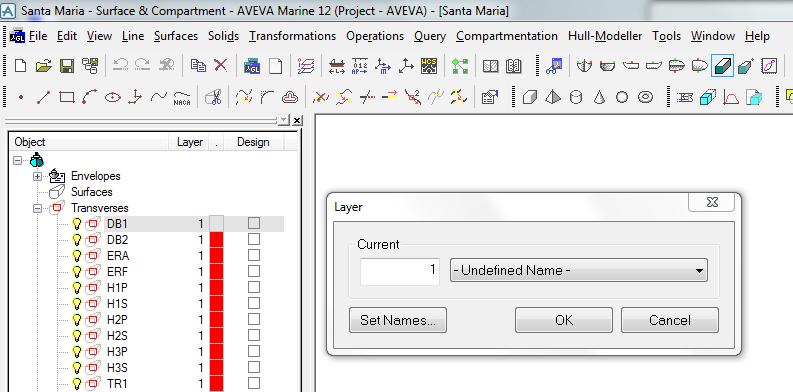The image size is (793, 392).
Task: Click the Layer column header
Action: pyautogui.click(x=190, y=142)
